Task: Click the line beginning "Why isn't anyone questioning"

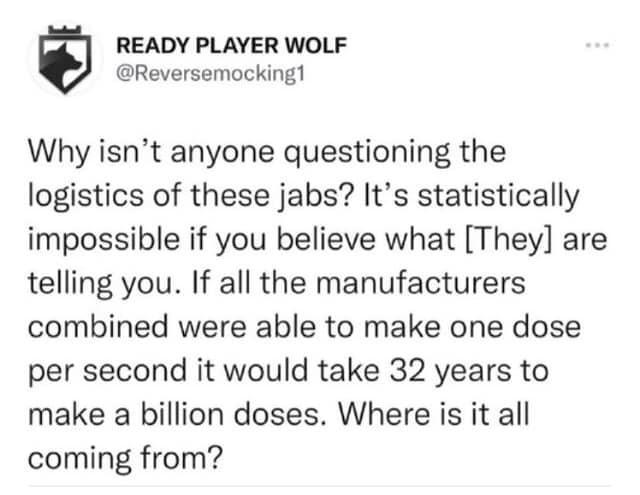Action: (267, 153)
